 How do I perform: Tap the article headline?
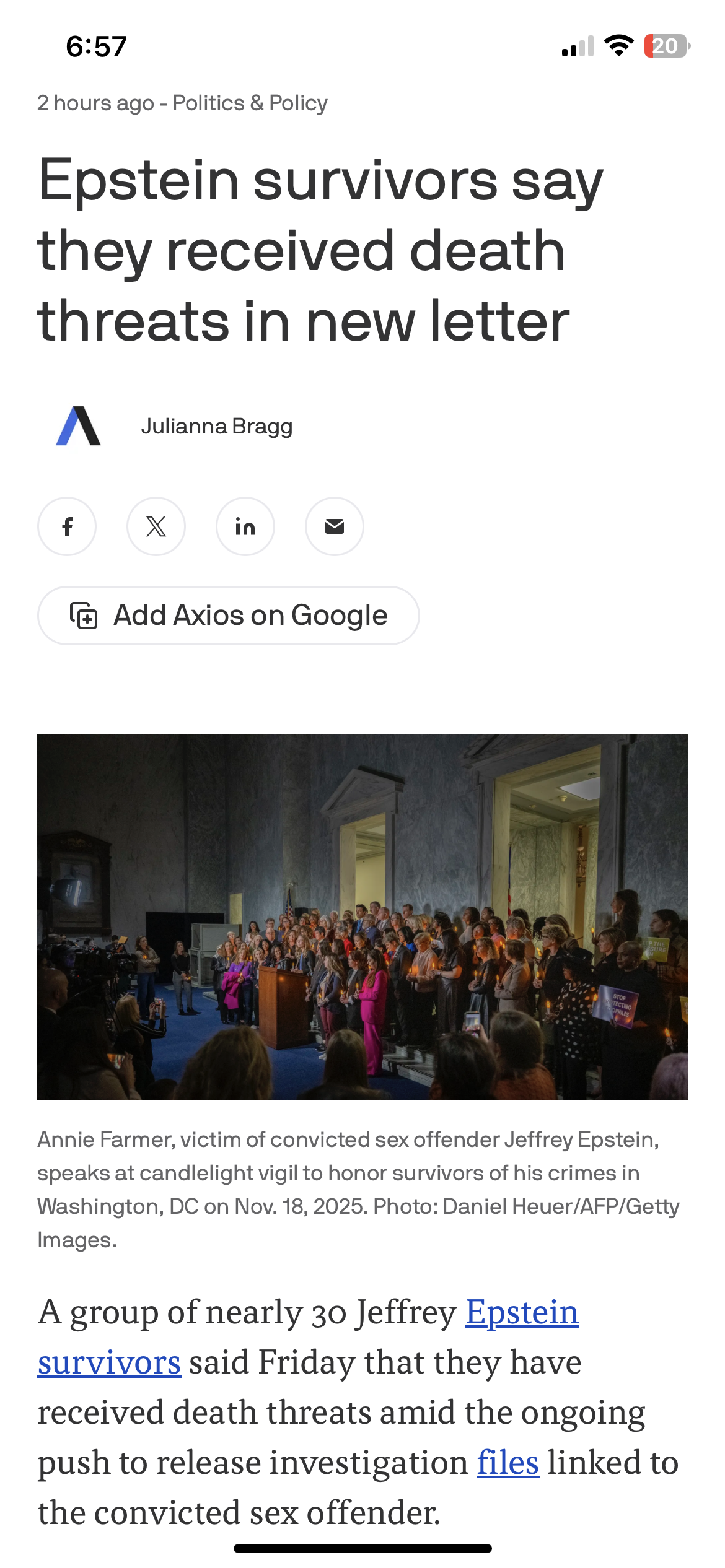320,250
